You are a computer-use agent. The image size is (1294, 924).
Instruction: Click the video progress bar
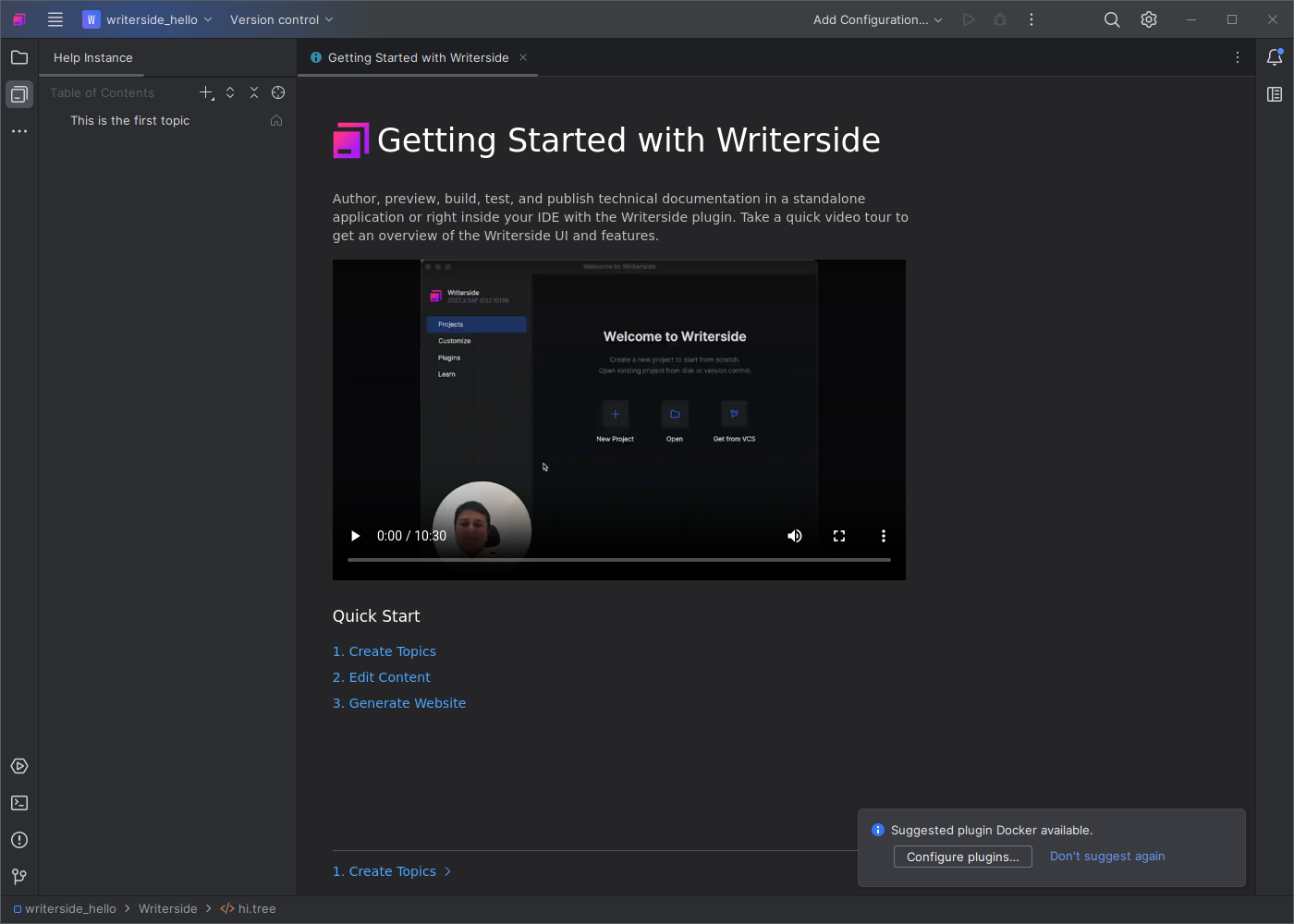tap(618, 560)
